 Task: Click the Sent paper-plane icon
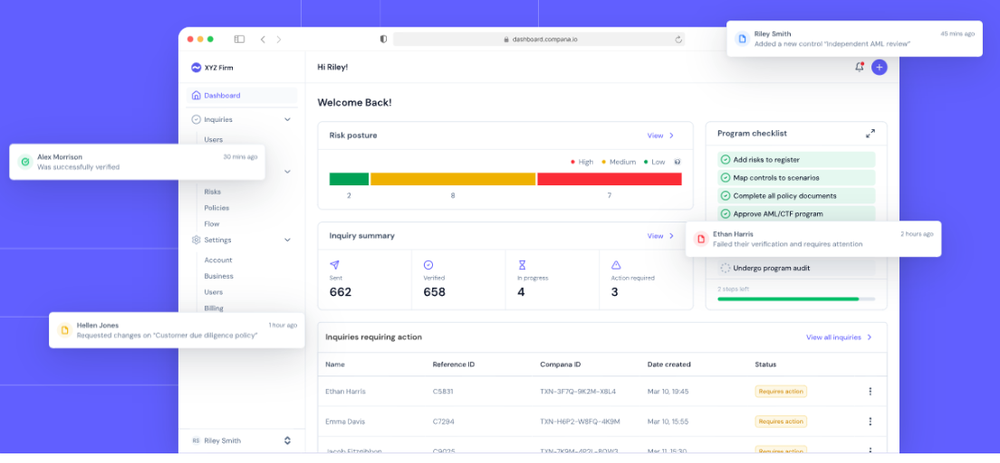pyautogui.click(x=334, y=265)
